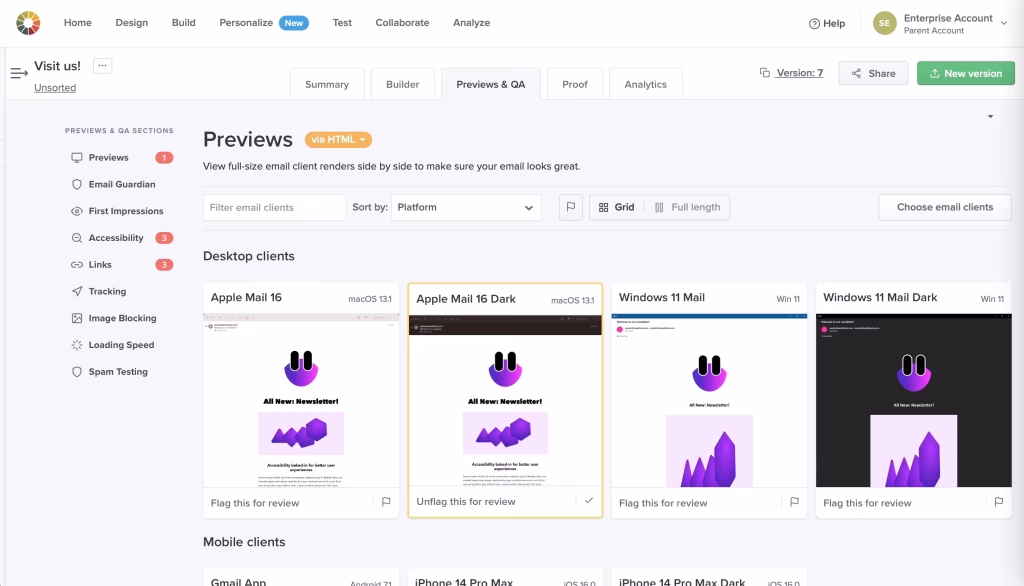
Task: Open the Windows 11 Mail preview thumbnail
Action: click(709, 400)
